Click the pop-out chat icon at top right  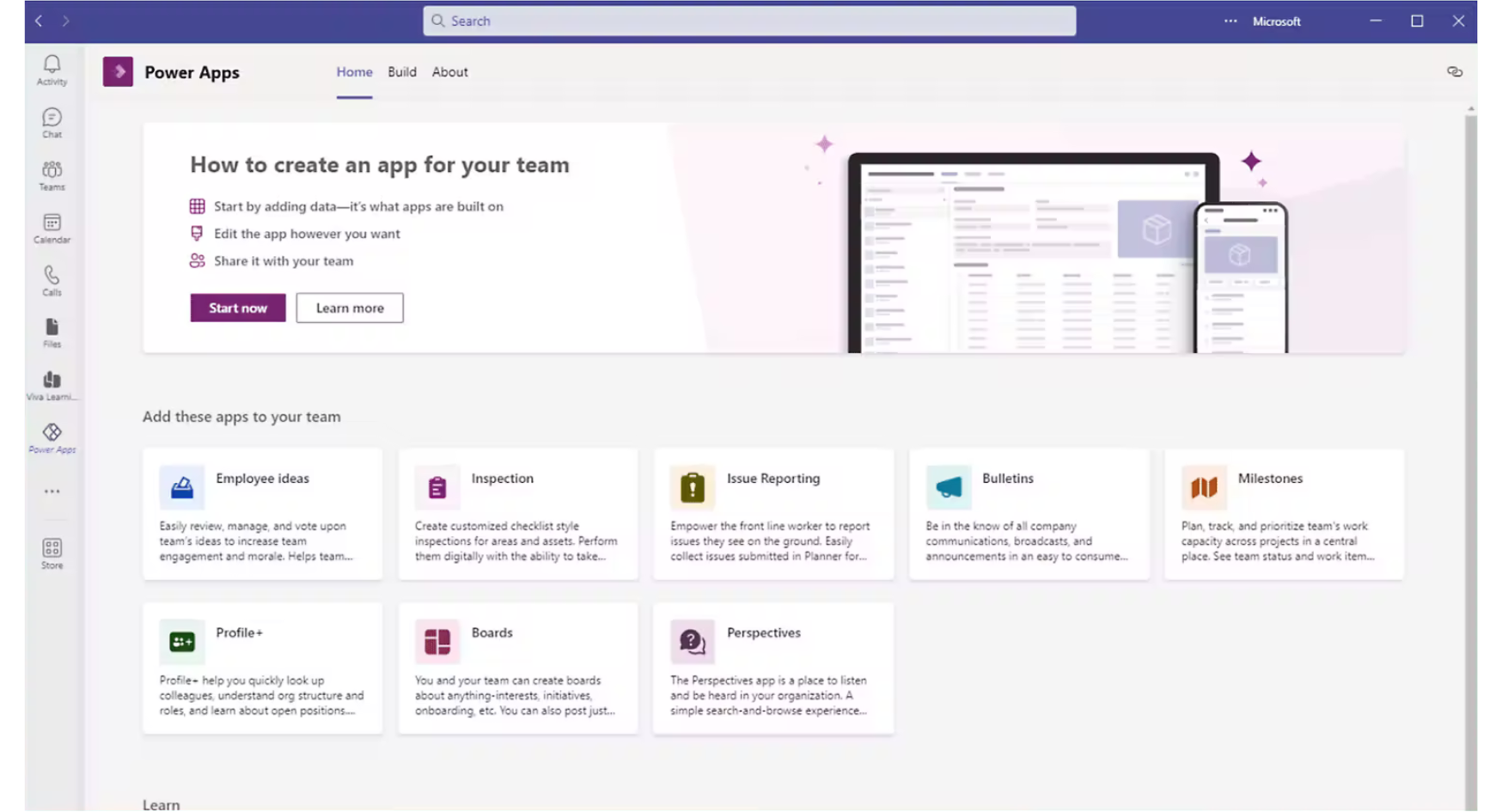pos(1454,72)
